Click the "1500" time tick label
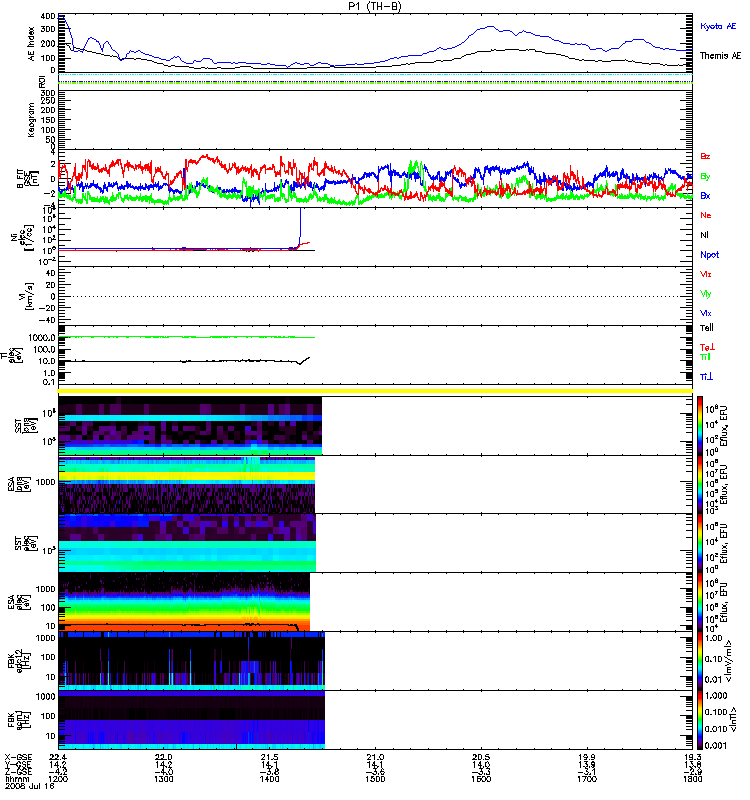Viewport: 750px width, 800px height. (375, 779)
